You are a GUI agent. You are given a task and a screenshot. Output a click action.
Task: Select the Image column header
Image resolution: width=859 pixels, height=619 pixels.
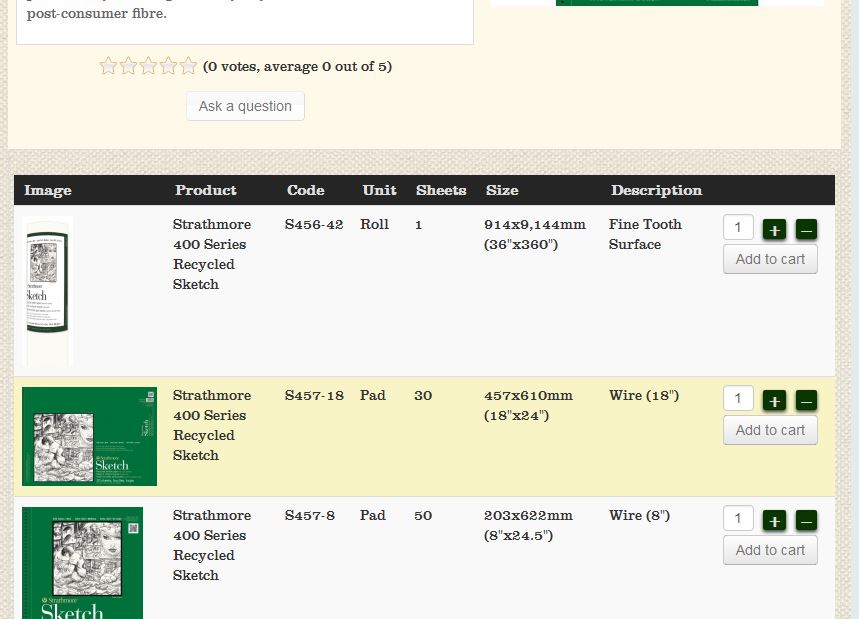(48, 190)
